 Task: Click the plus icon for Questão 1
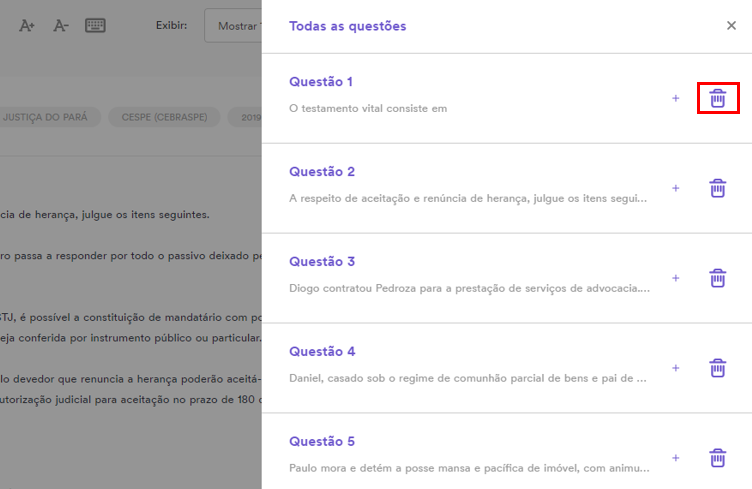[x=675, y=98]
